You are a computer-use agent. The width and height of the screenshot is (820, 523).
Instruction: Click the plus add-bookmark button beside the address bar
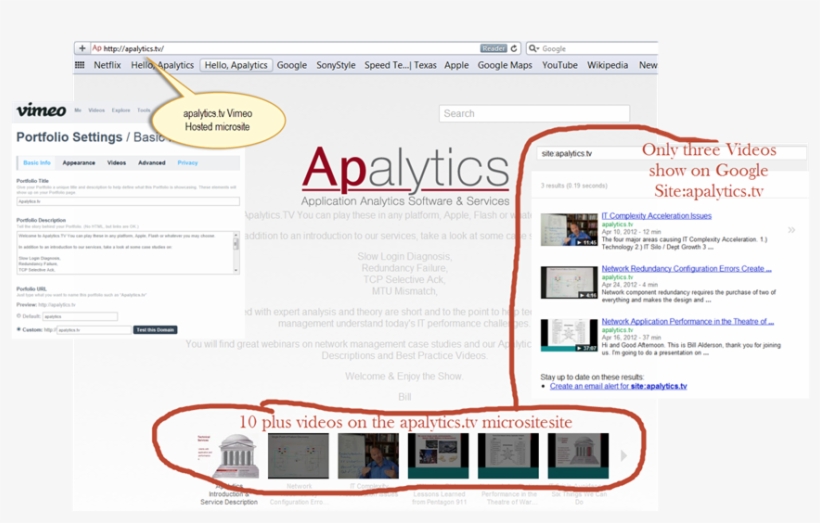point(82,48)
